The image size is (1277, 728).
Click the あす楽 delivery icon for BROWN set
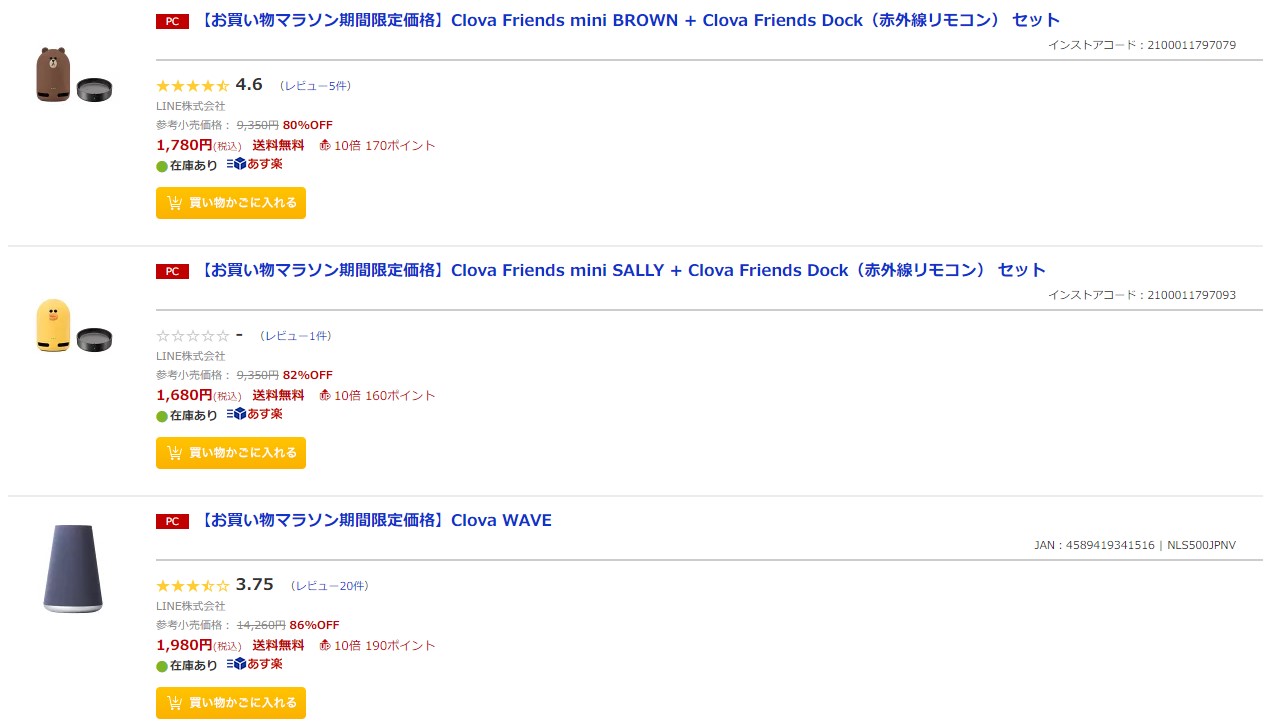pos(255,164)
